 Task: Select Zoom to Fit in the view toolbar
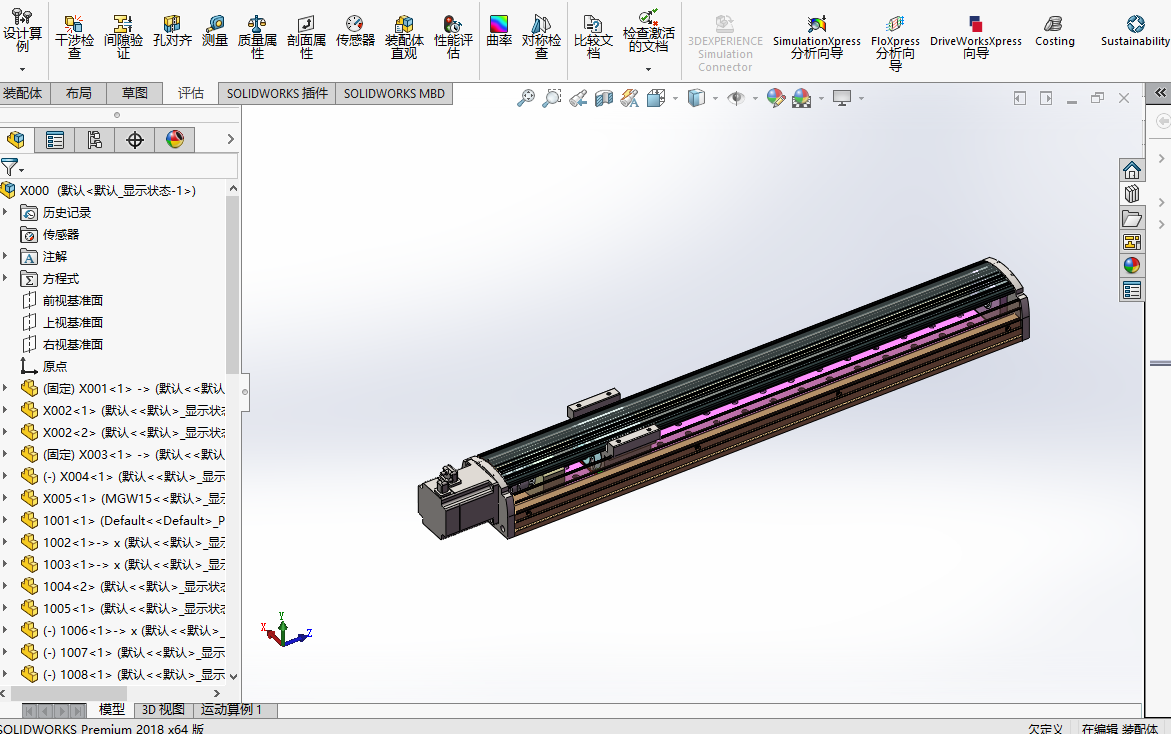pos(525,97)
